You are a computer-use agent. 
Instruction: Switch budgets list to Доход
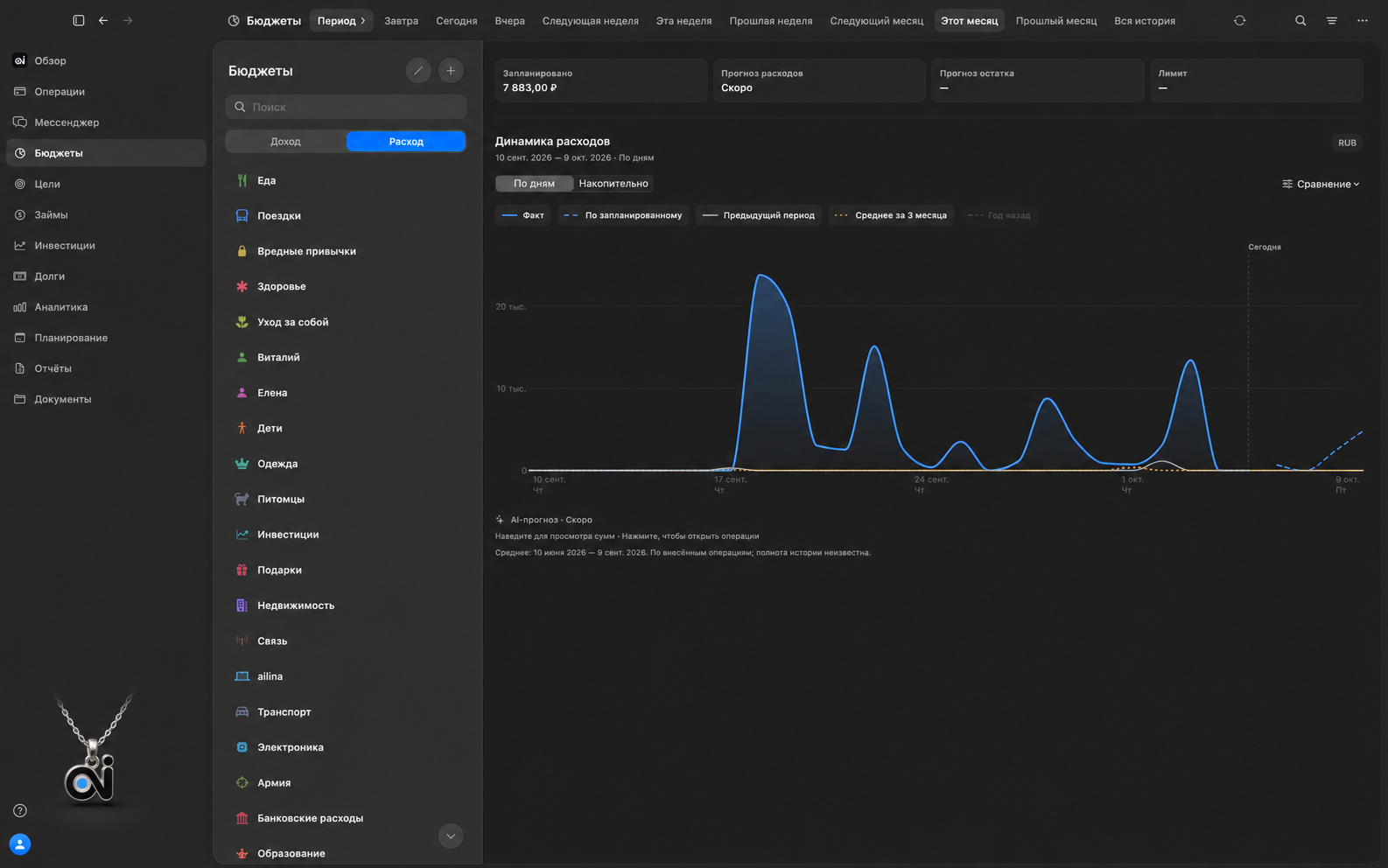tap(285, 142)
